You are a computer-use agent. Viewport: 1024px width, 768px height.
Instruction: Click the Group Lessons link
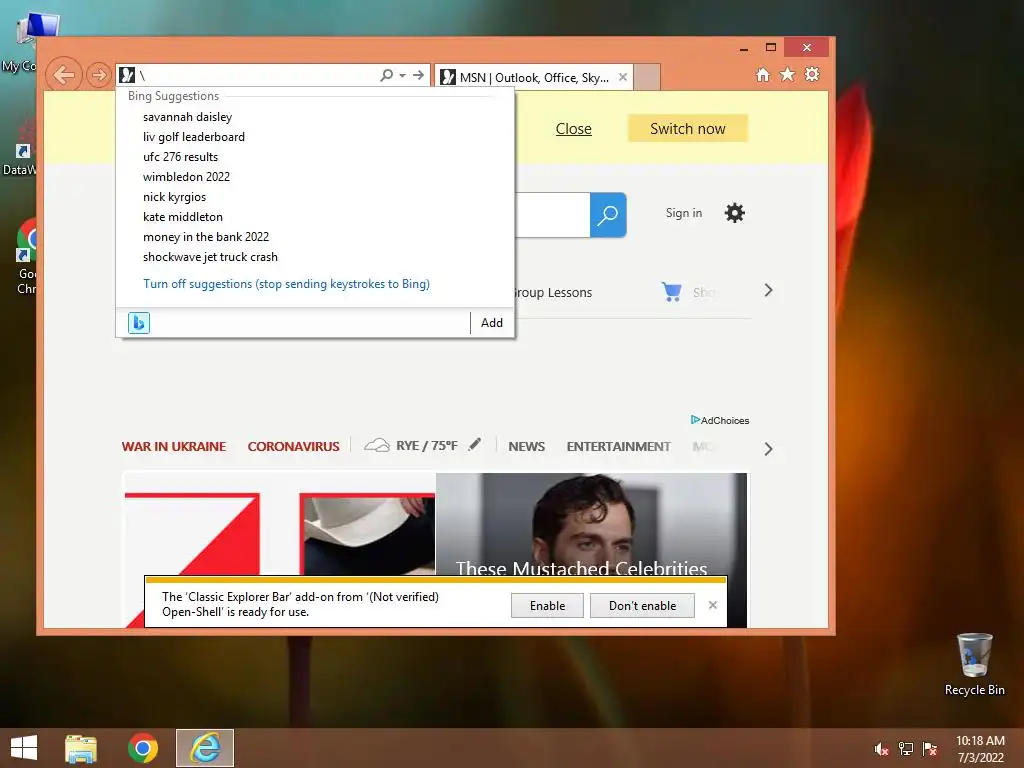552,293
